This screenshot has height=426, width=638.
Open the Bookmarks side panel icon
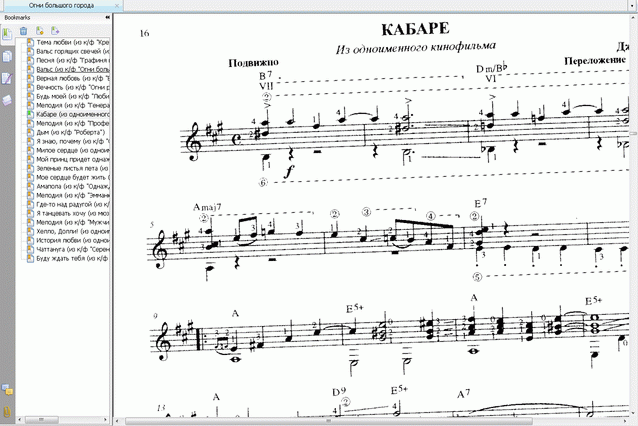click(x=7, y=33)
